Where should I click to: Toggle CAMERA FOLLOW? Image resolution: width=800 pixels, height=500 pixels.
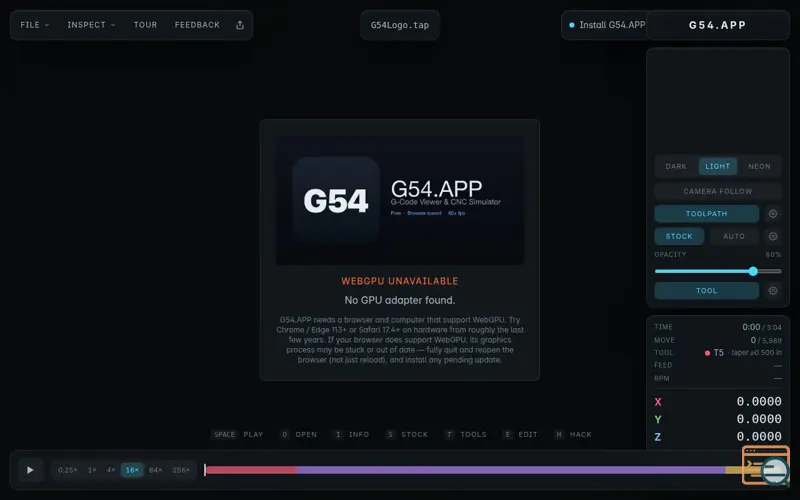click(717, 191)
